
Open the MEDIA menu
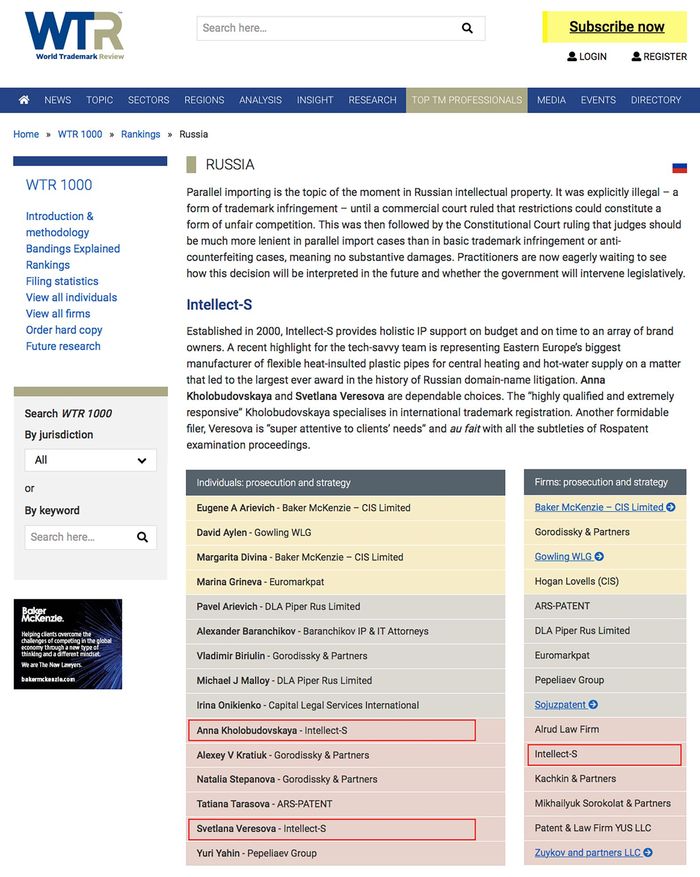[551, 100]
